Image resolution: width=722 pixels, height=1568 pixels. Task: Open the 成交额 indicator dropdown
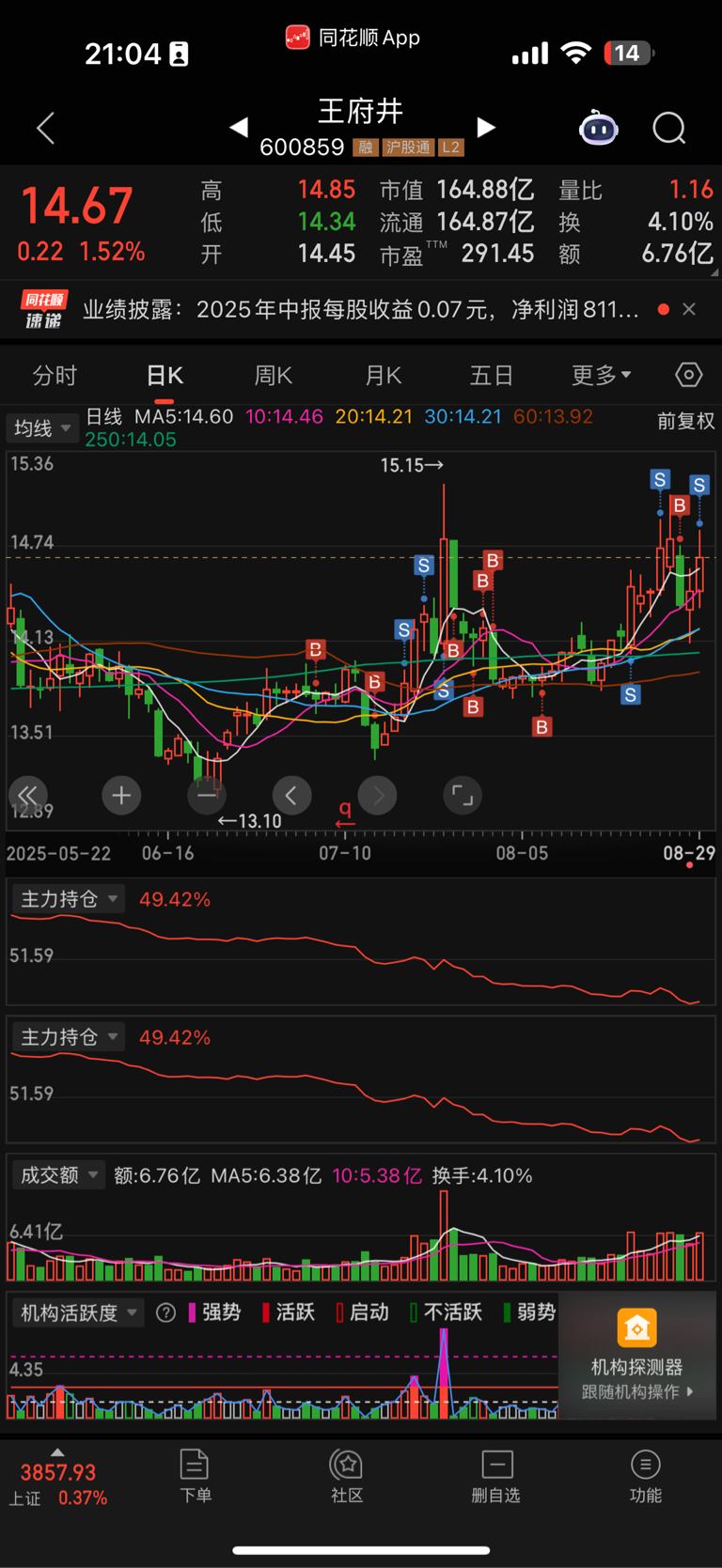[x=59, y=1175]
